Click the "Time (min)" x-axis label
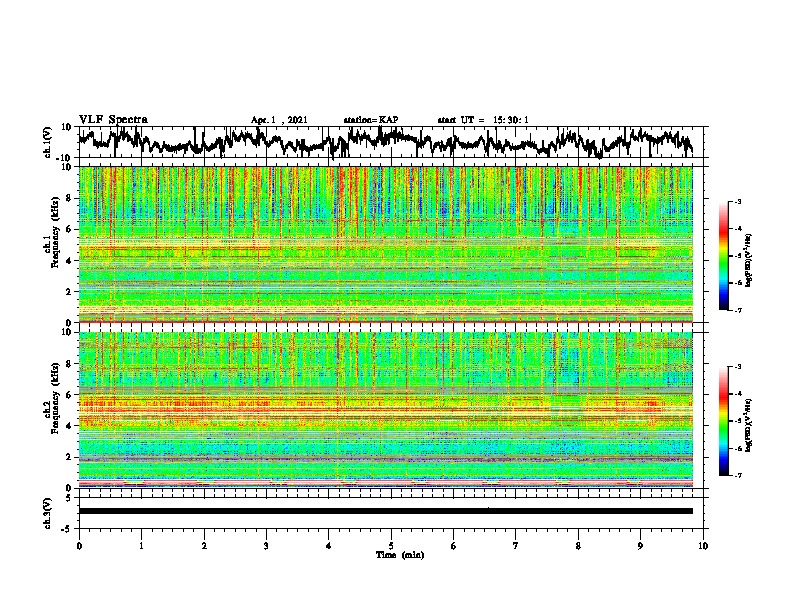Image resolution: width=792 pixels, height=612 pixels. point(400,555)
